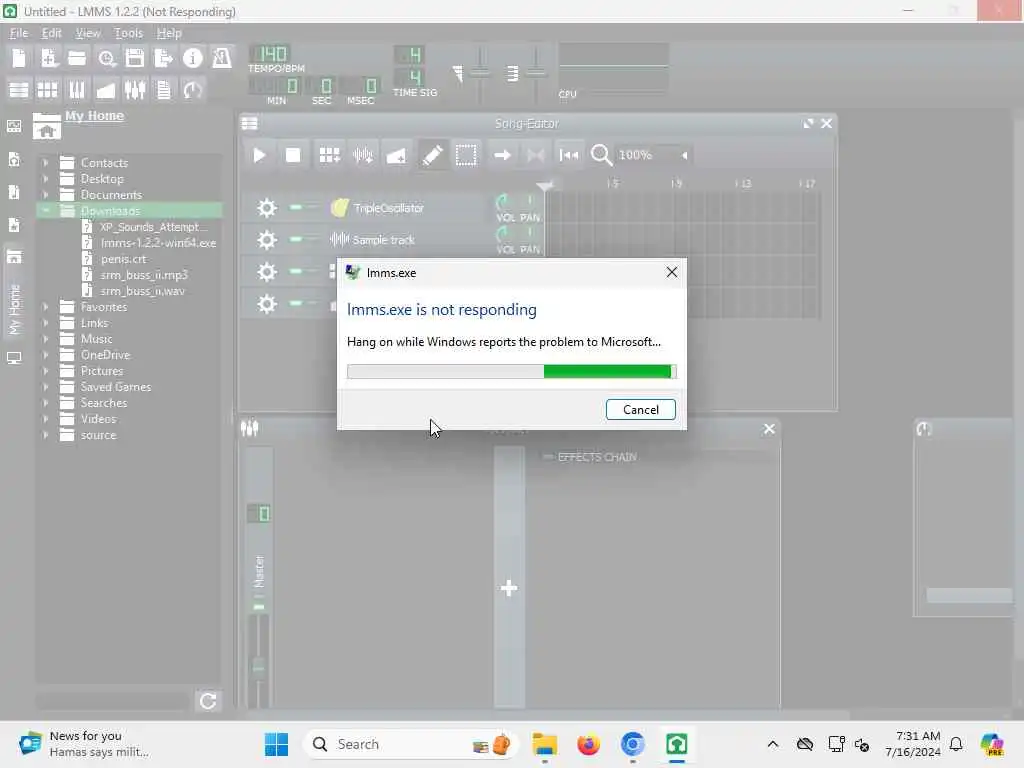Expand the Music folder
This screenshot has width=1024, height=768.
pos(45,339)
